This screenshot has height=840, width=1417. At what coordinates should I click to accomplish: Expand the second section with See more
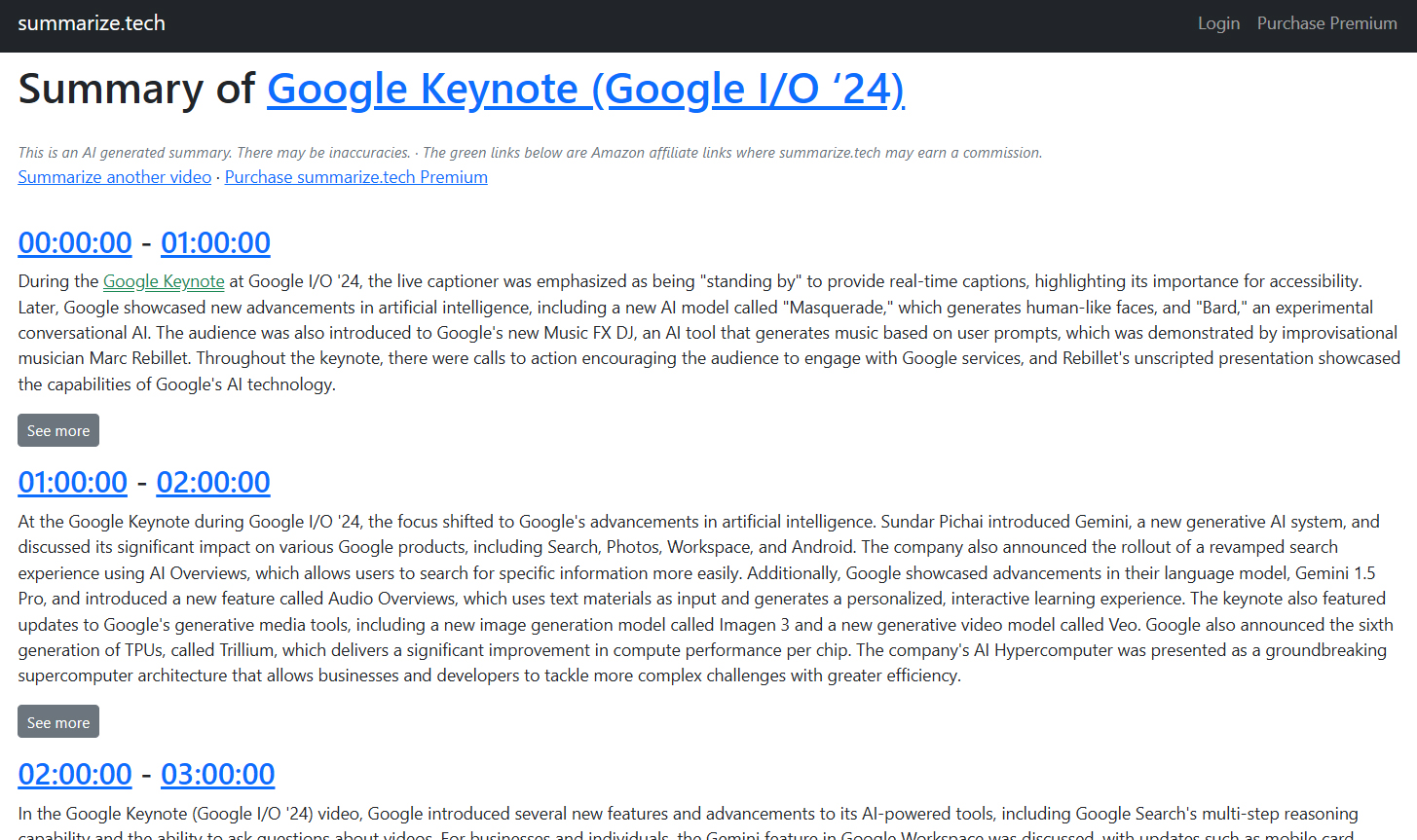tap(57, 721)
